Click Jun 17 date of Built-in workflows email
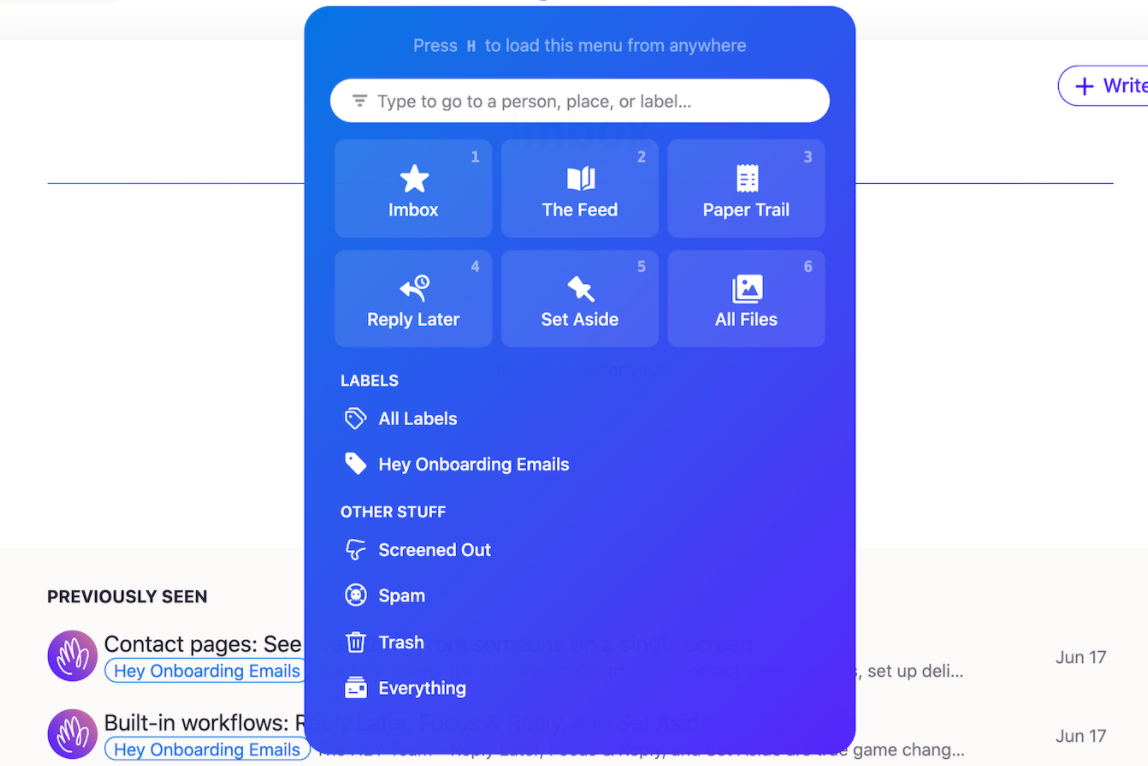This screenshot has width=1148, height=766. [1081, 736]
